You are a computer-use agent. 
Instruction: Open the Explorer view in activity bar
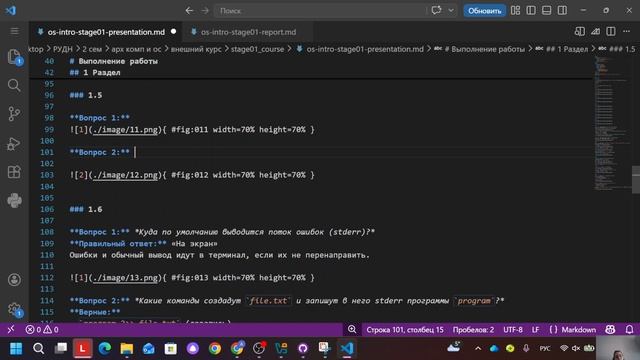14,57
